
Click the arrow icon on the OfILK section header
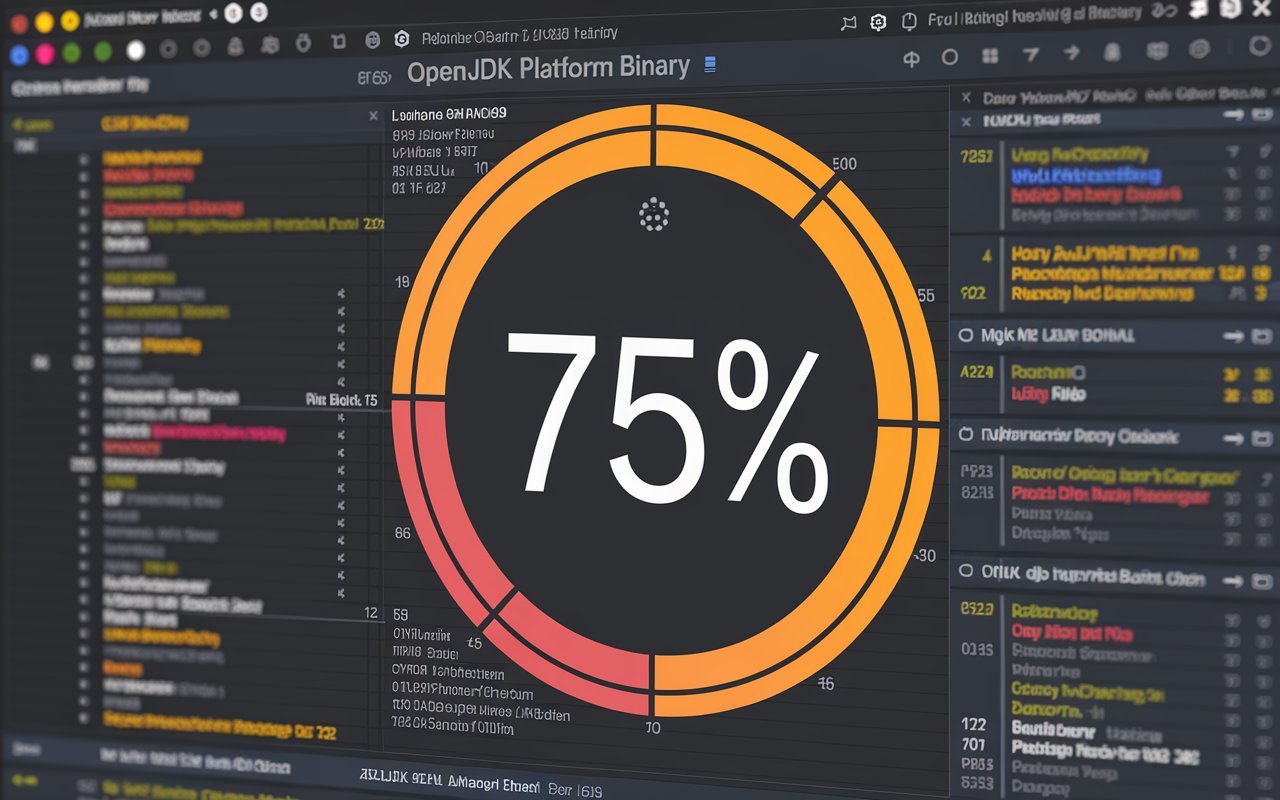click(1232, 580)
